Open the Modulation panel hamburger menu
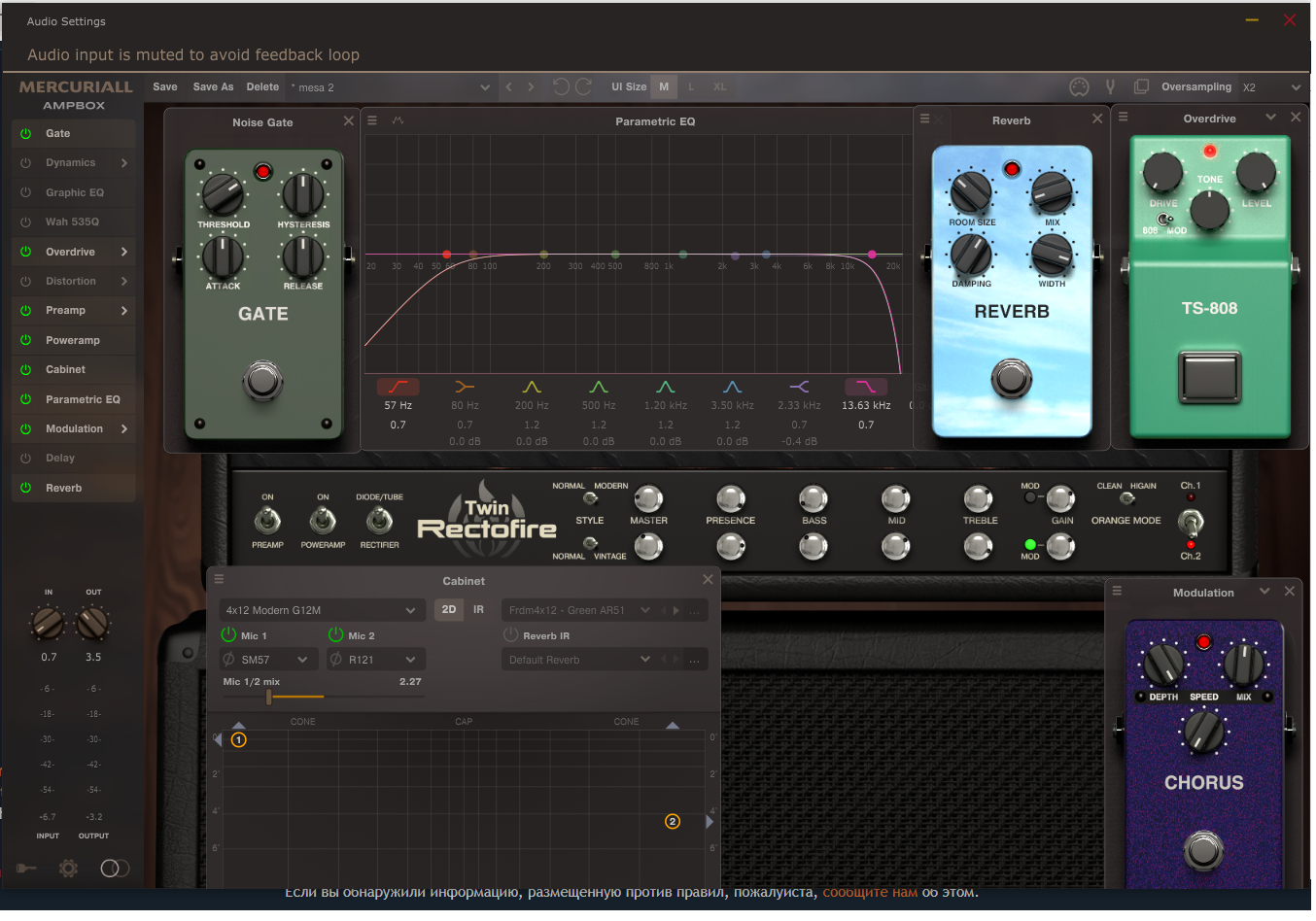 click(1118, 591)
